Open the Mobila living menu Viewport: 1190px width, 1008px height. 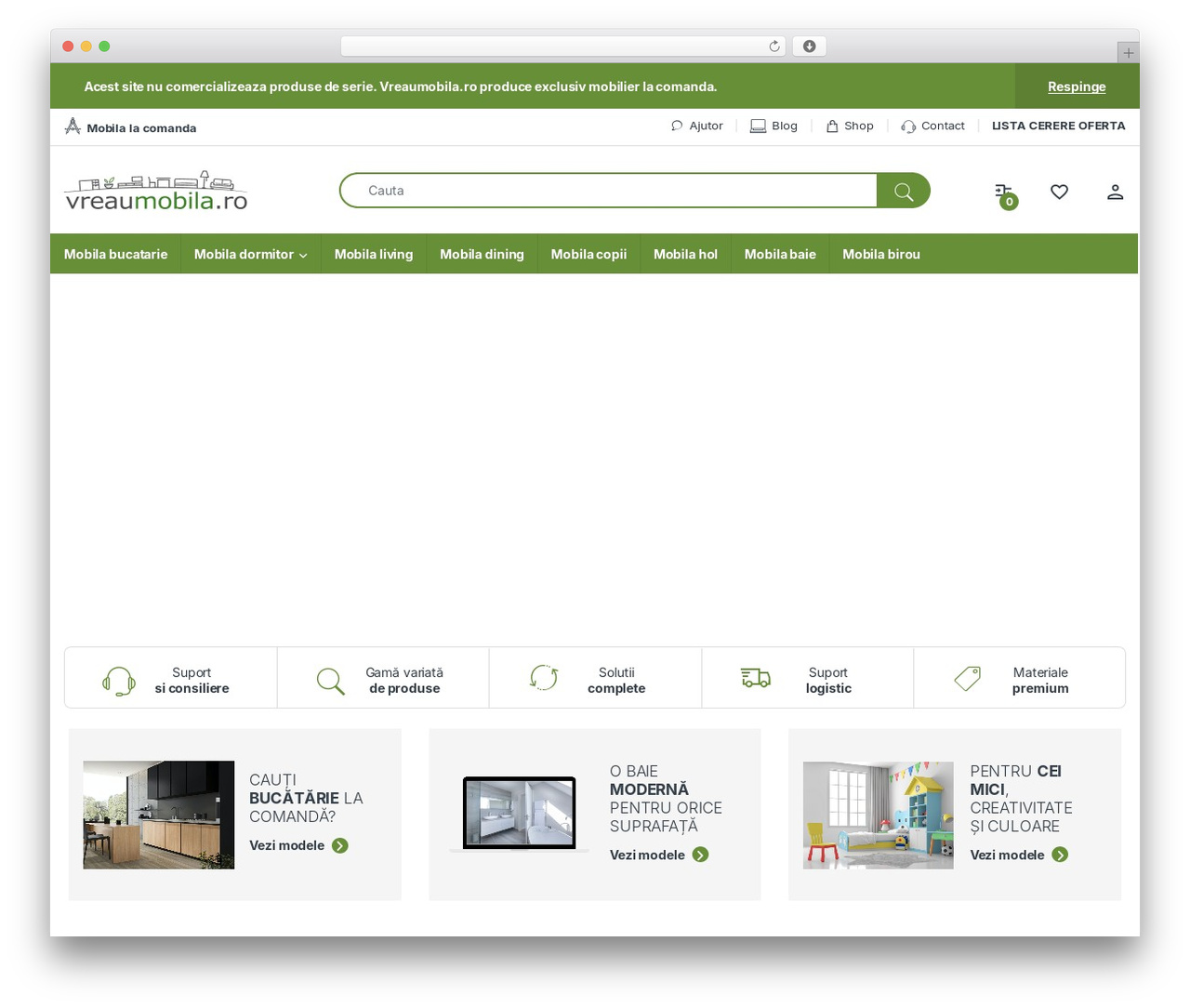click(x=374, y=254)
